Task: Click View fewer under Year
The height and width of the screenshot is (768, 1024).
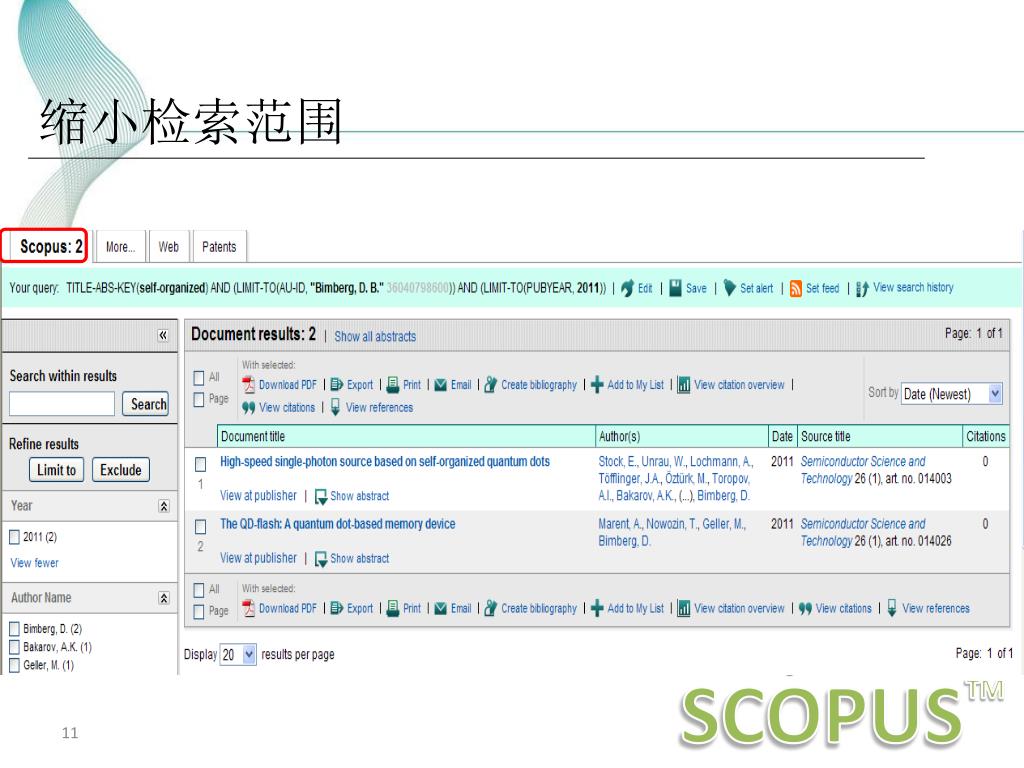Action: point(35,563)
